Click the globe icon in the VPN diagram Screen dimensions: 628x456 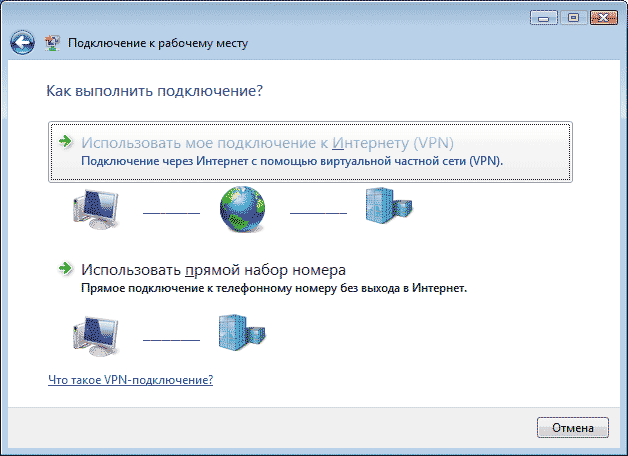pyautogui.click(x=244, y=208)
